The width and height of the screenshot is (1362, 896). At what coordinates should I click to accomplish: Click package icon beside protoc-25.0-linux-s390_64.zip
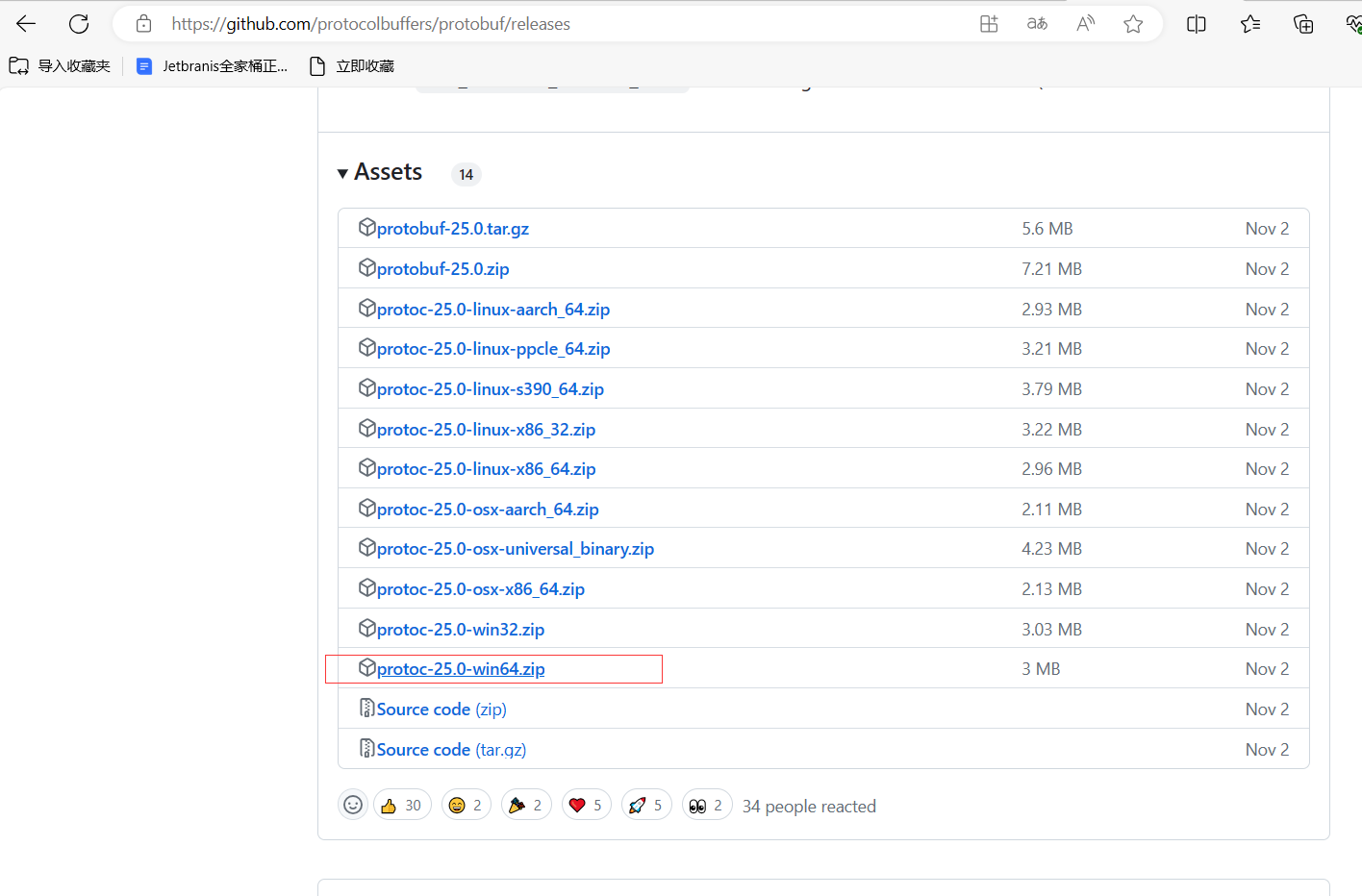click(366, 387)
